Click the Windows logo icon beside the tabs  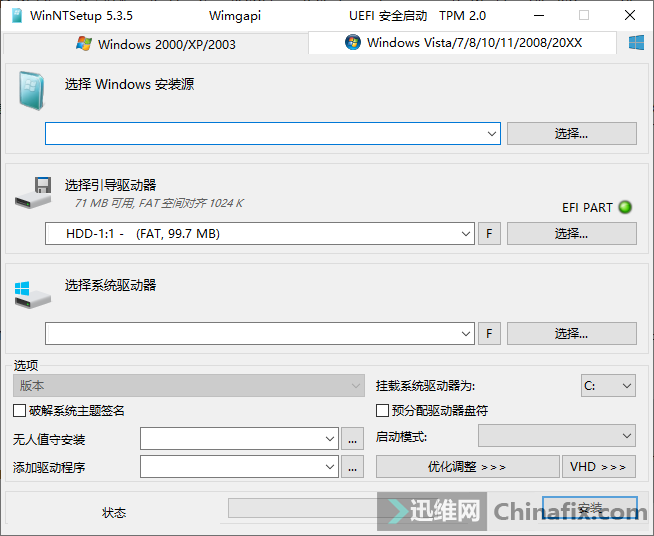636,43
